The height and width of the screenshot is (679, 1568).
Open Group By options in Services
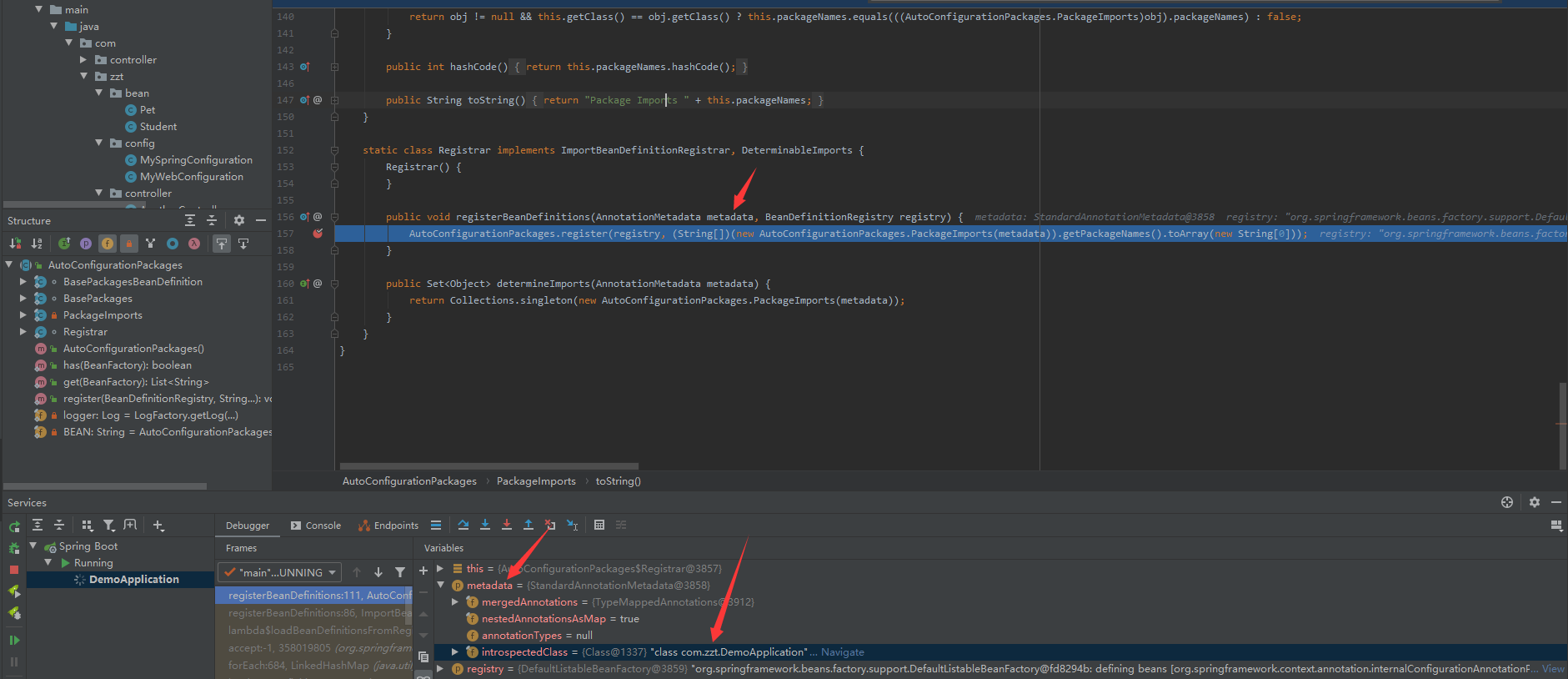(88, 525)
